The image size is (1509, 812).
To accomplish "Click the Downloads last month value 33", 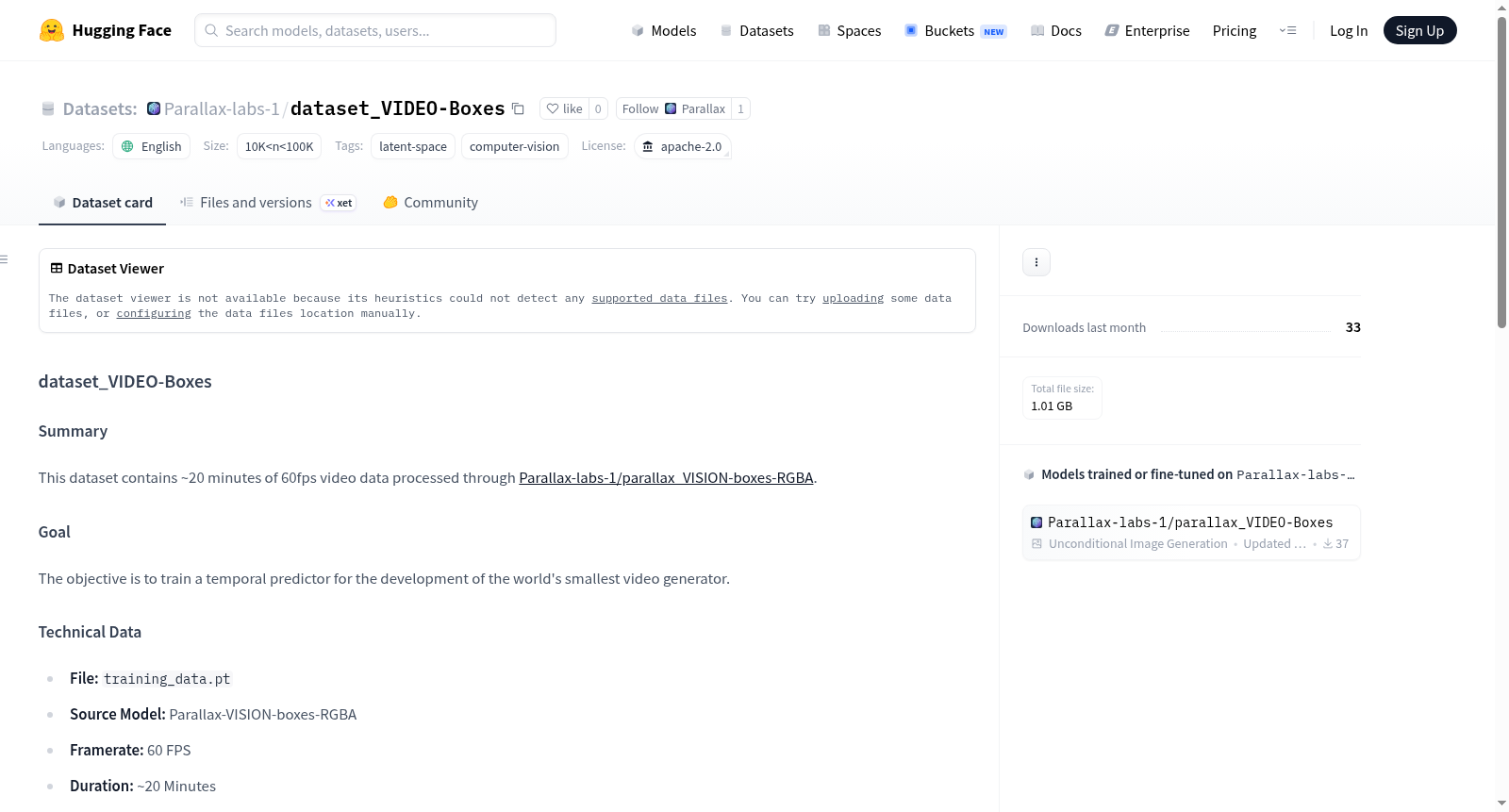I will [1352, 327].
